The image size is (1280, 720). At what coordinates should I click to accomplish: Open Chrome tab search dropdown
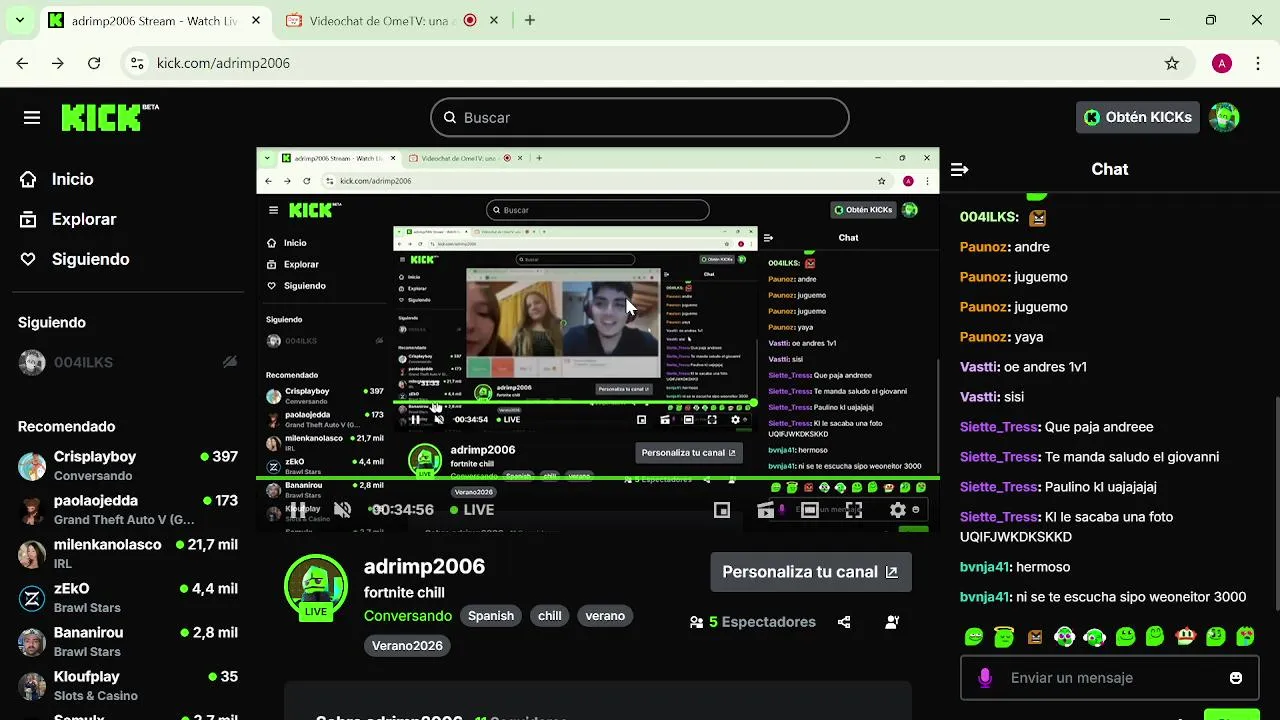(x=19, y=20)
